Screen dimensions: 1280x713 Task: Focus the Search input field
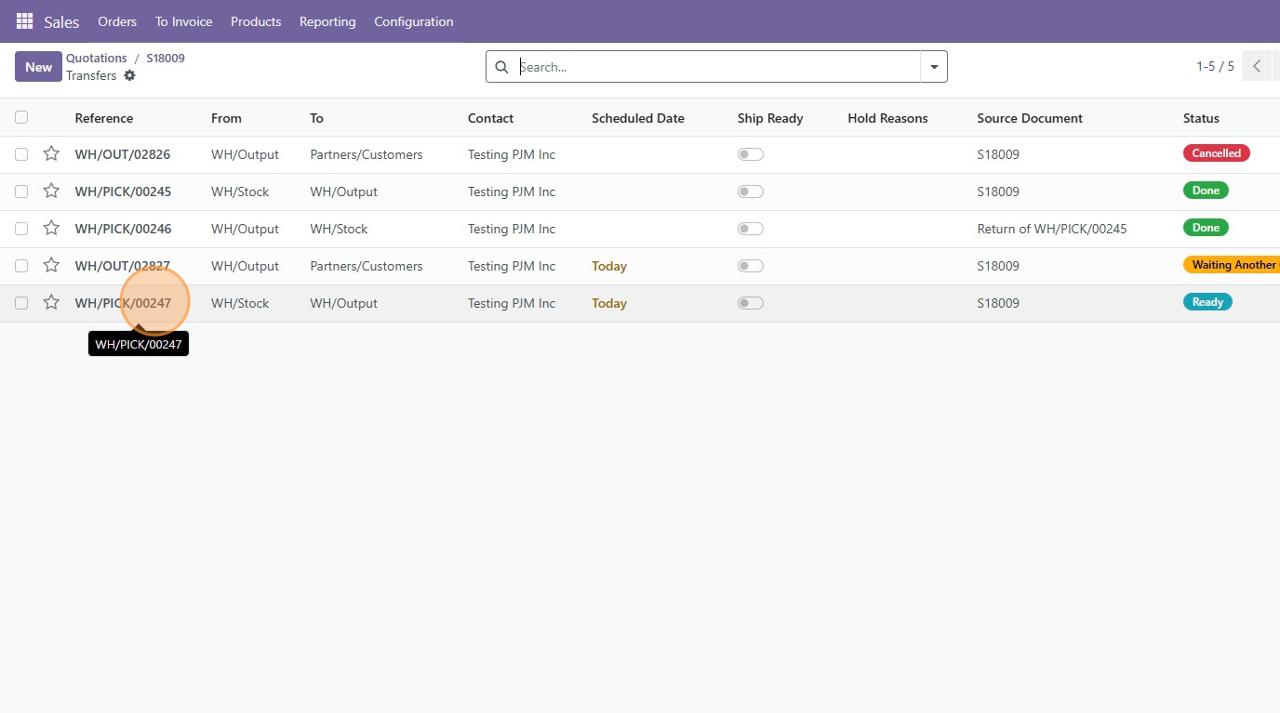tap(715, 67)
